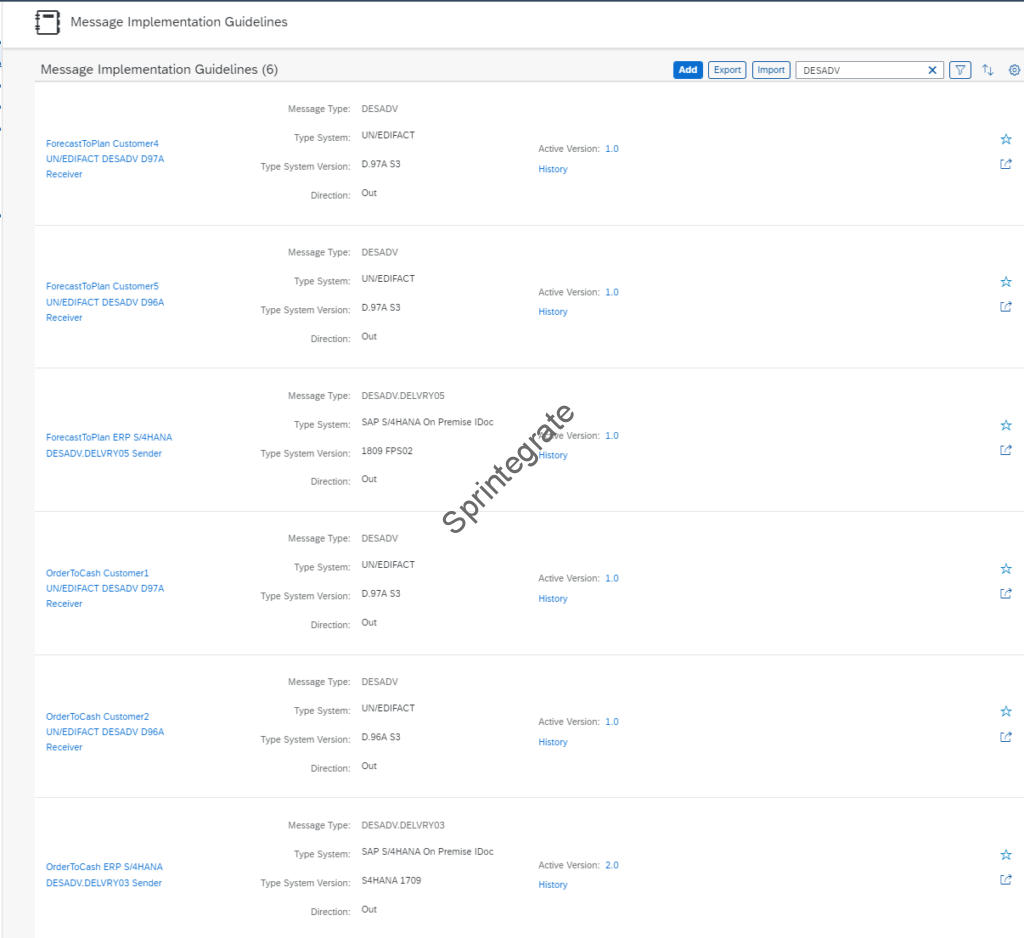Open the table settings gear icon

1014,70
